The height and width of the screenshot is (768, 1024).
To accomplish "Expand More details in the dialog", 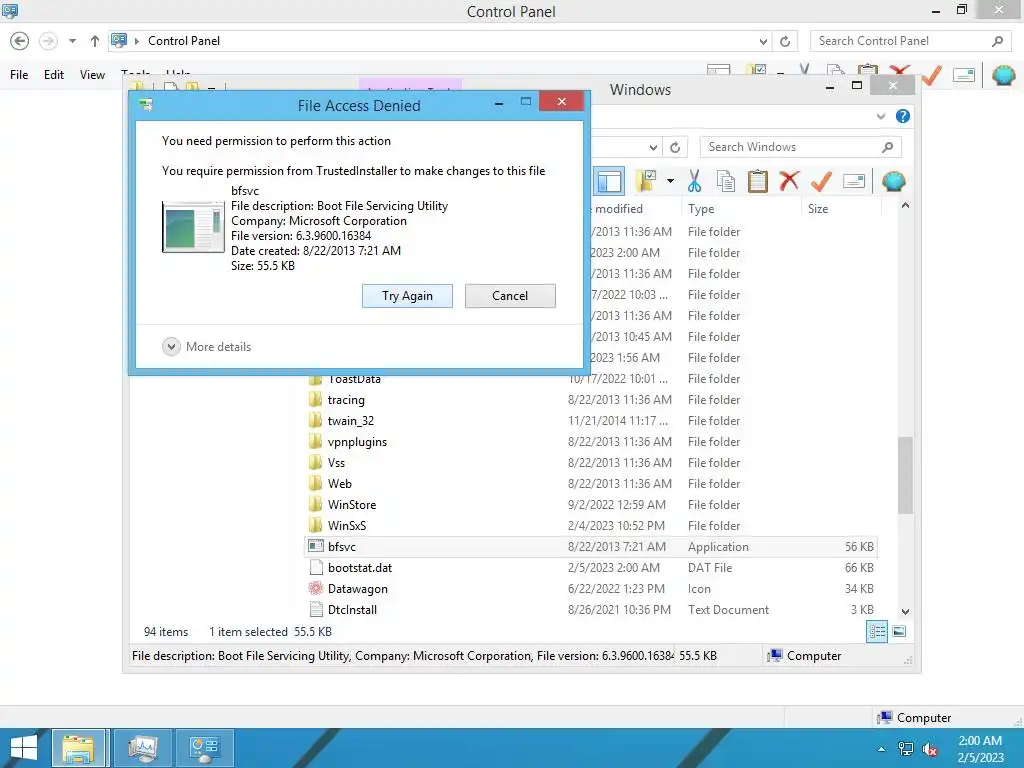I will coord(206,347).
